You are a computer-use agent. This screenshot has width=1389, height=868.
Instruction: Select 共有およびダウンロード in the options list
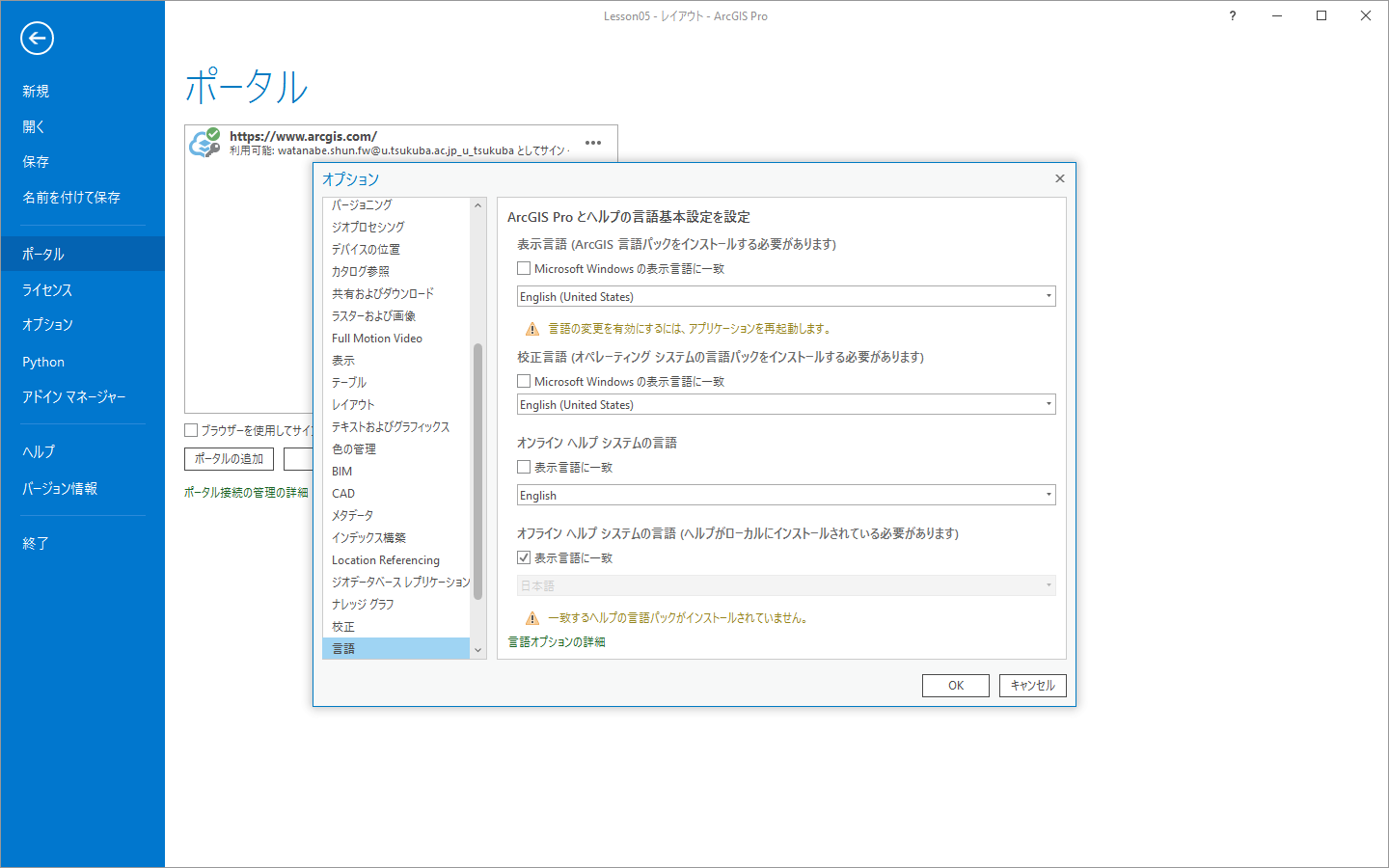click(396, 293)
